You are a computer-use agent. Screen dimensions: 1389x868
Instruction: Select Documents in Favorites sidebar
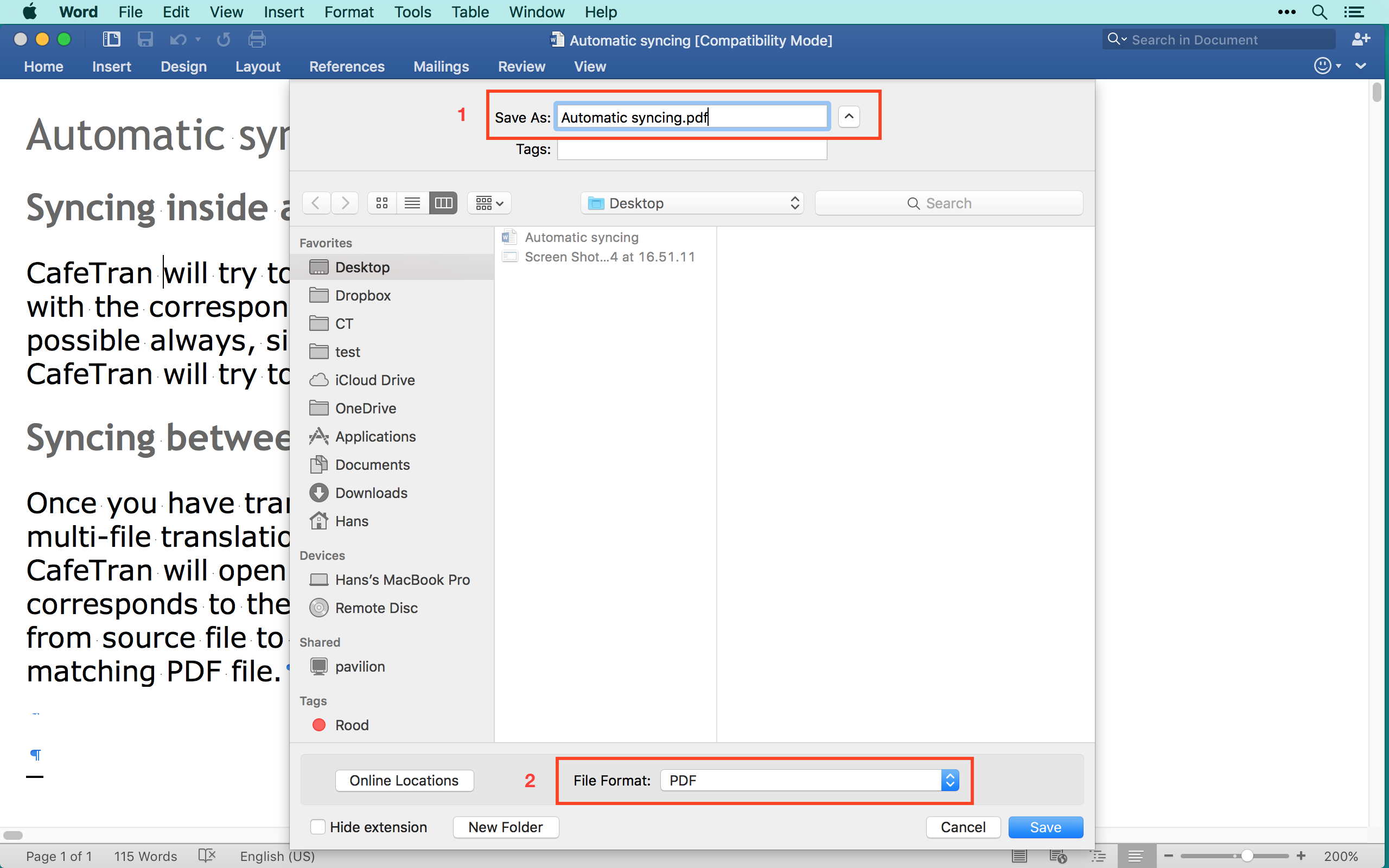point(372,464)
